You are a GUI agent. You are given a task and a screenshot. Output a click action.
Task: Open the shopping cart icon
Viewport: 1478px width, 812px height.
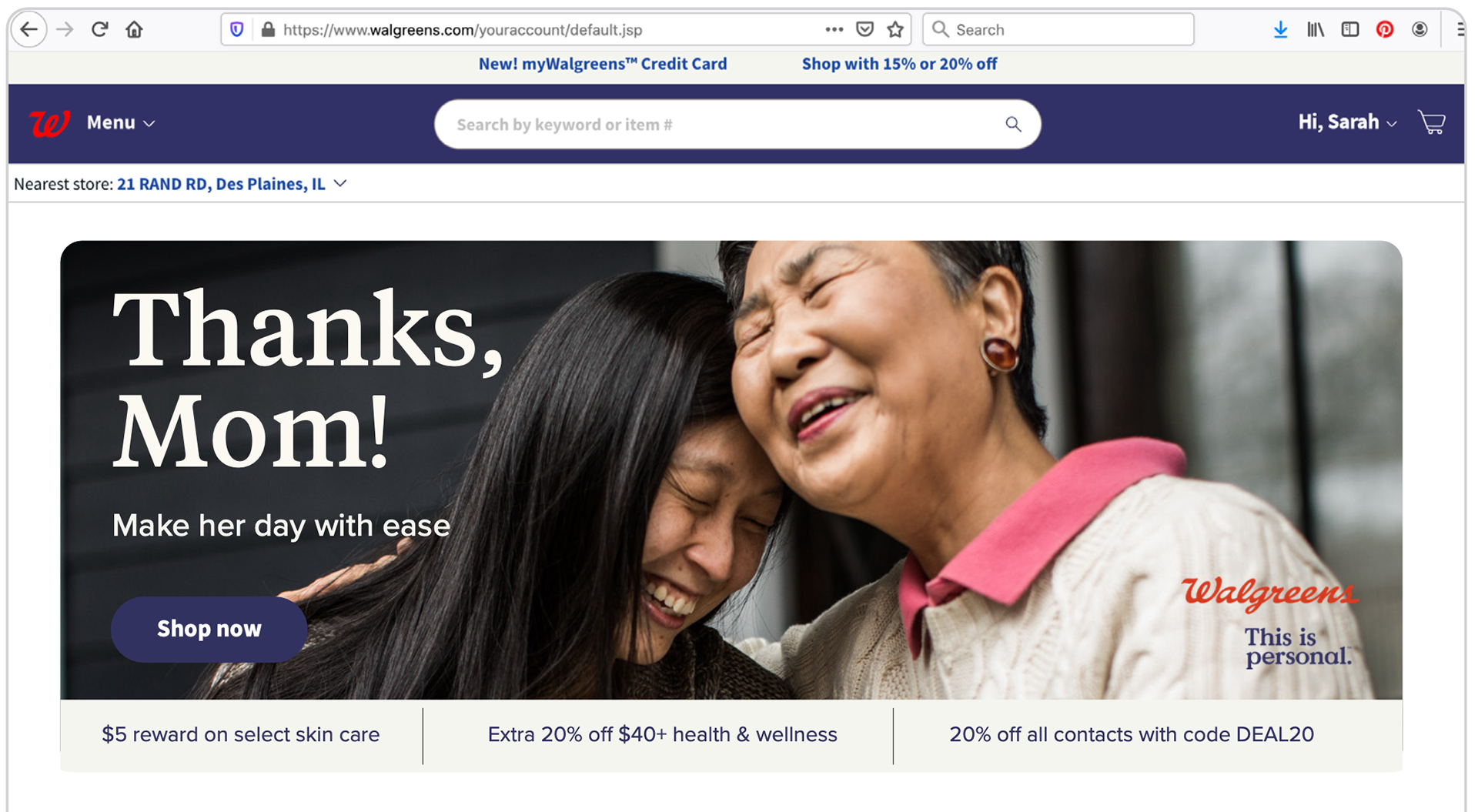pos(1432,122)
